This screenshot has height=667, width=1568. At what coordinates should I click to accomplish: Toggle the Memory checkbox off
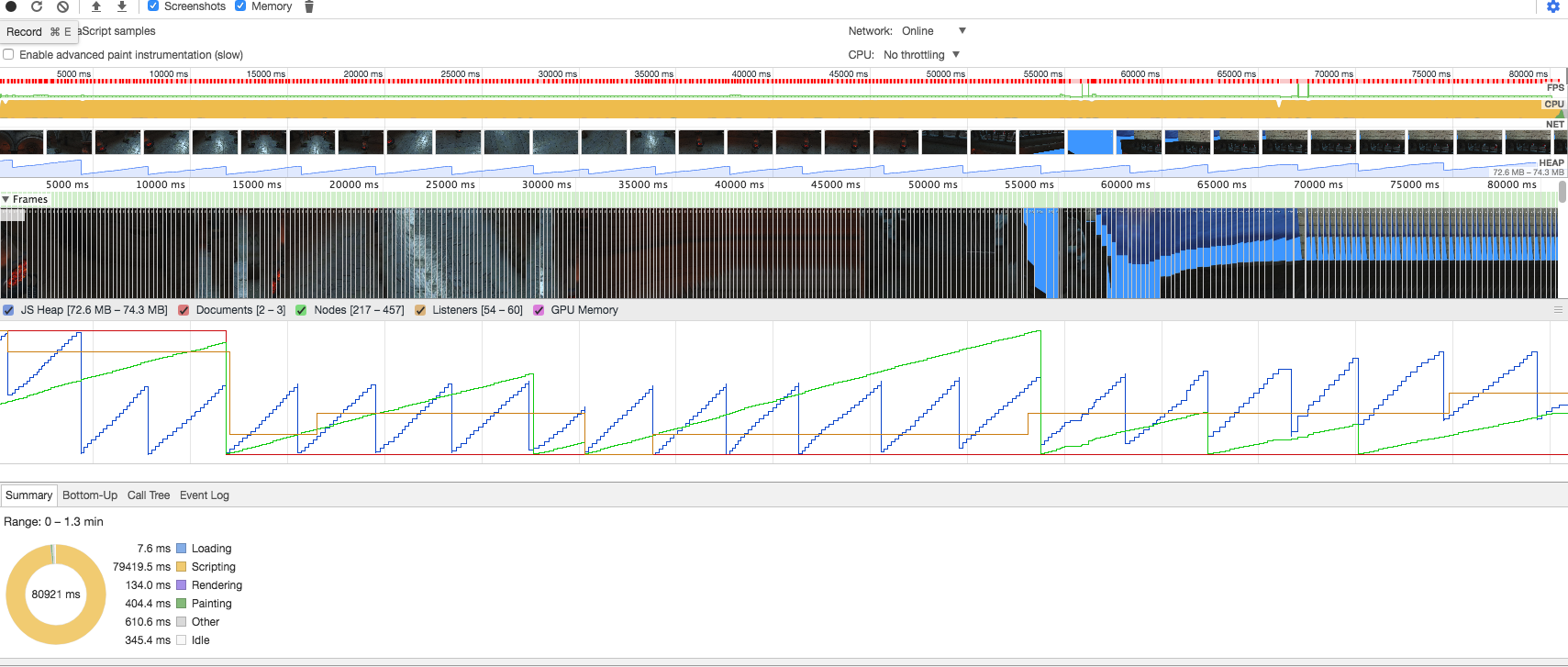[x=240, y=6]
